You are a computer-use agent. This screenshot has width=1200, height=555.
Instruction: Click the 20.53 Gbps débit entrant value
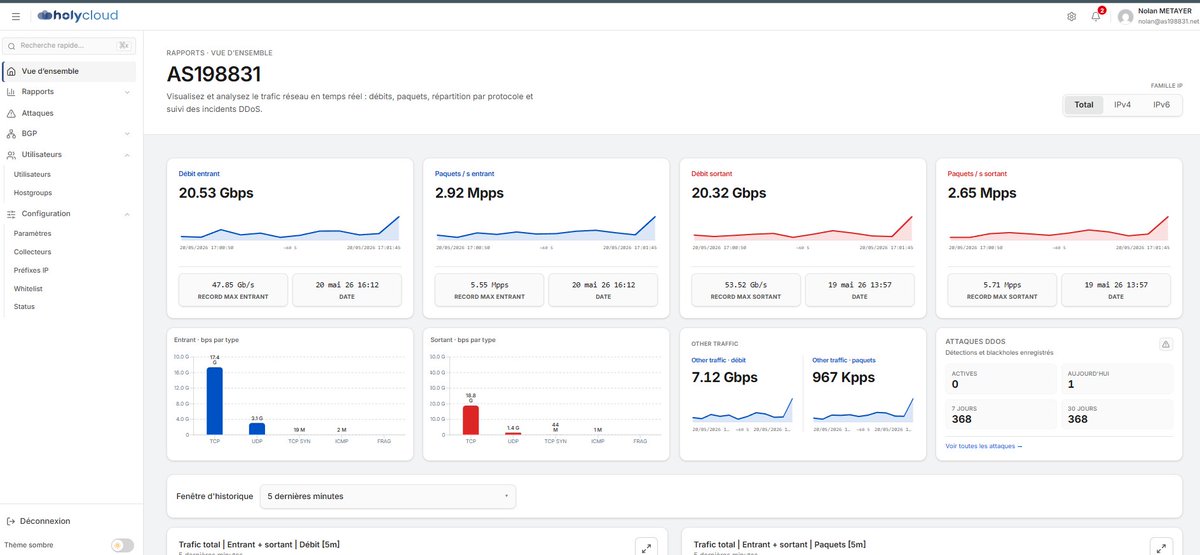point(216,193)
